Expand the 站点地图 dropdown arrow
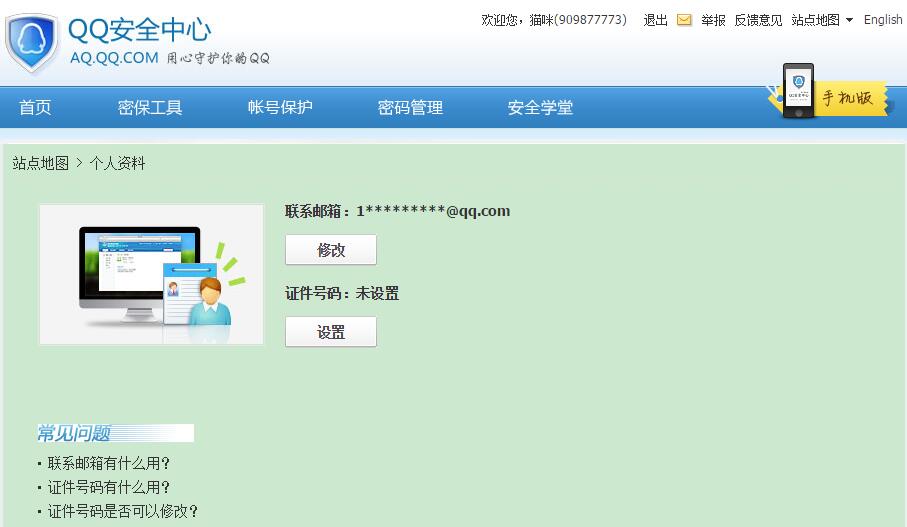The height and width of the screenshot is (527, 907). 849,20
